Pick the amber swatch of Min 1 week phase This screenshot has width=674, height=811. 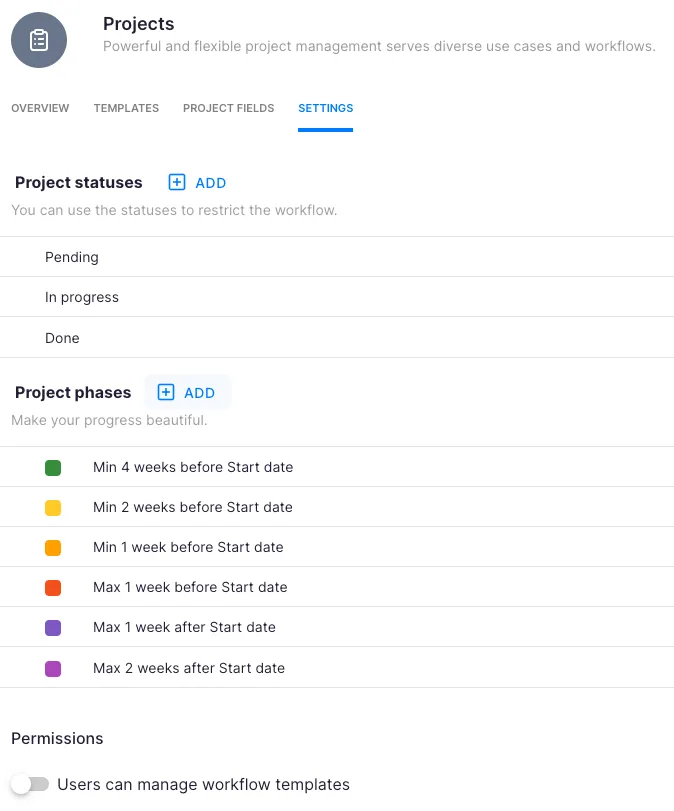pos(53,547)
